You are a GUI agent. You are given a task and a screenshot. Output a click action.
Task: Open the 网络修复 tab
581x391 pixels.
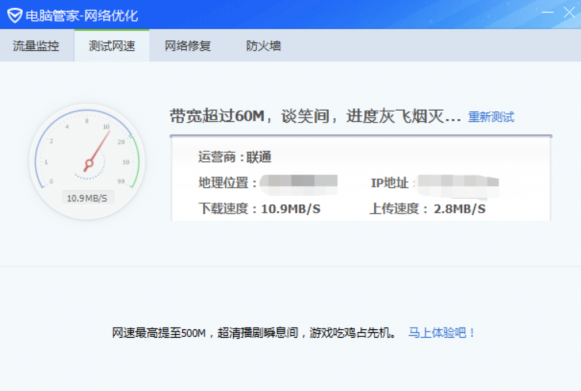(x=187, y=46)
